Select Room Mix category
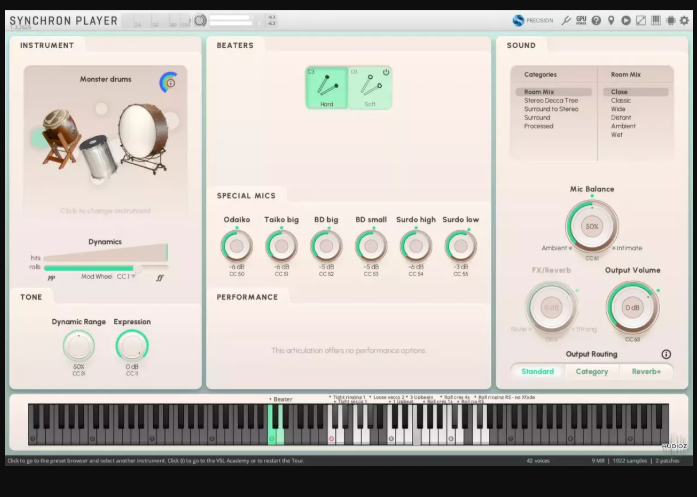The image size is (697, 497). pos(554,92)
